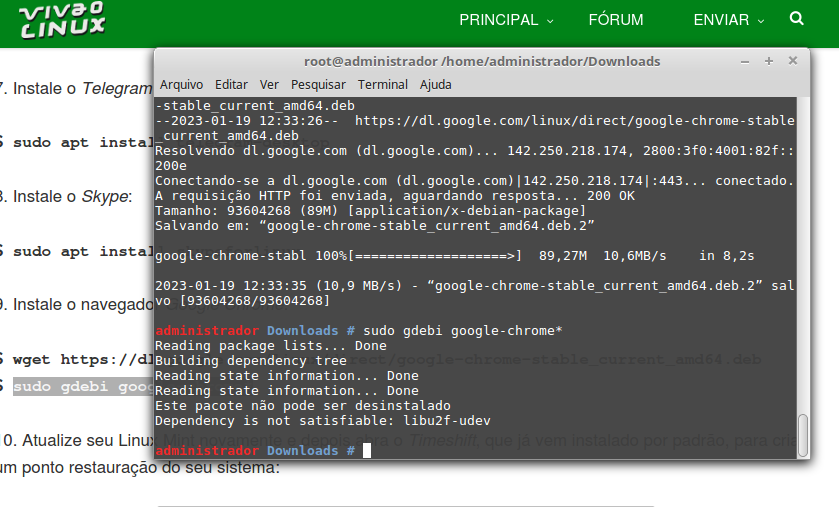Click the '2023-01-19 12:33:35 (10,9 MB/s)' line
Viewport: 839px width, 507px height.
[475, 286]
